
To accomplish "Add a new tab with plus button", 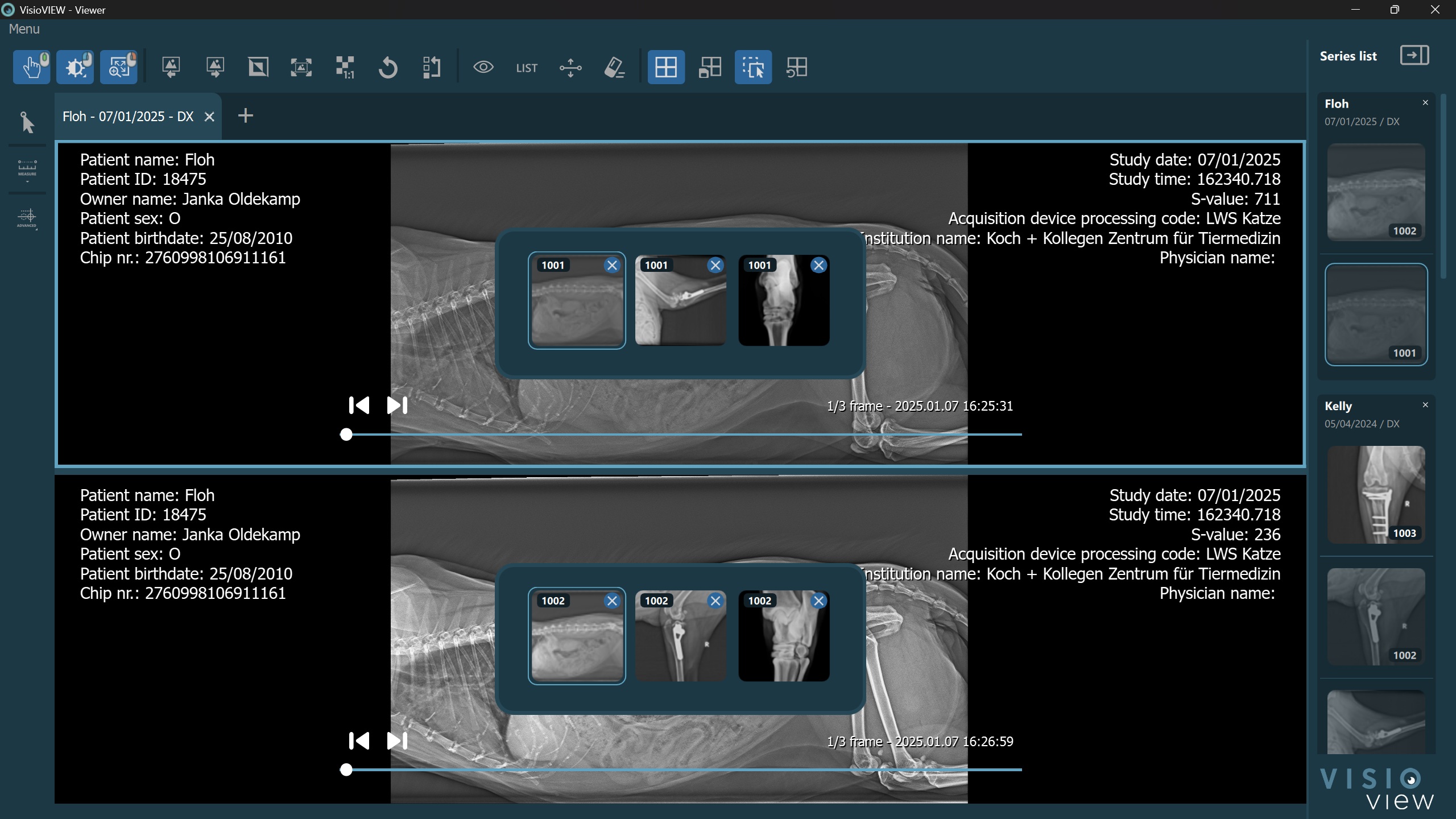I will point(245,116).
